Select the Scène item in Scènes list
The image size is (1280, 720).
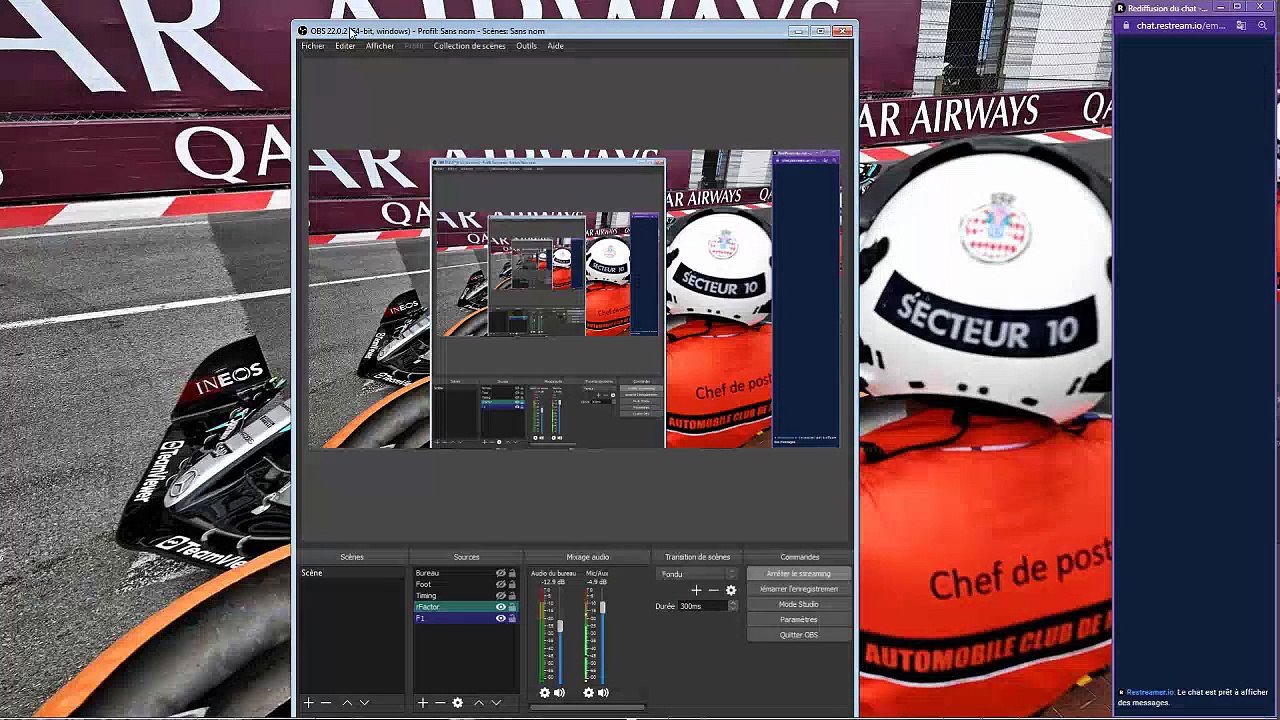coord(353,573)
